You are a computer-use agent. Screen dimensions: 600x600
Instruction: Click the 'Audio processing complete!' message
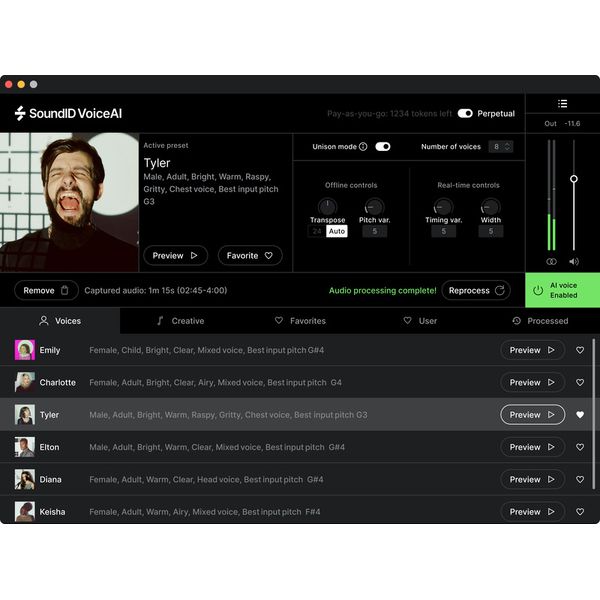click(x=383, y=290)
